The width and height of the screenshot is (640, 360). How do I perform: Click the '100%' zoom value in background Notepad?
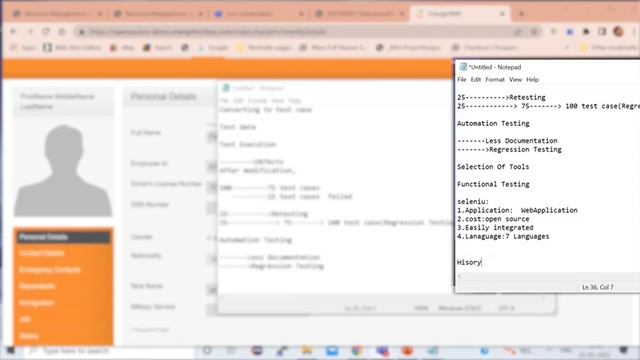[x=420, y=308]
